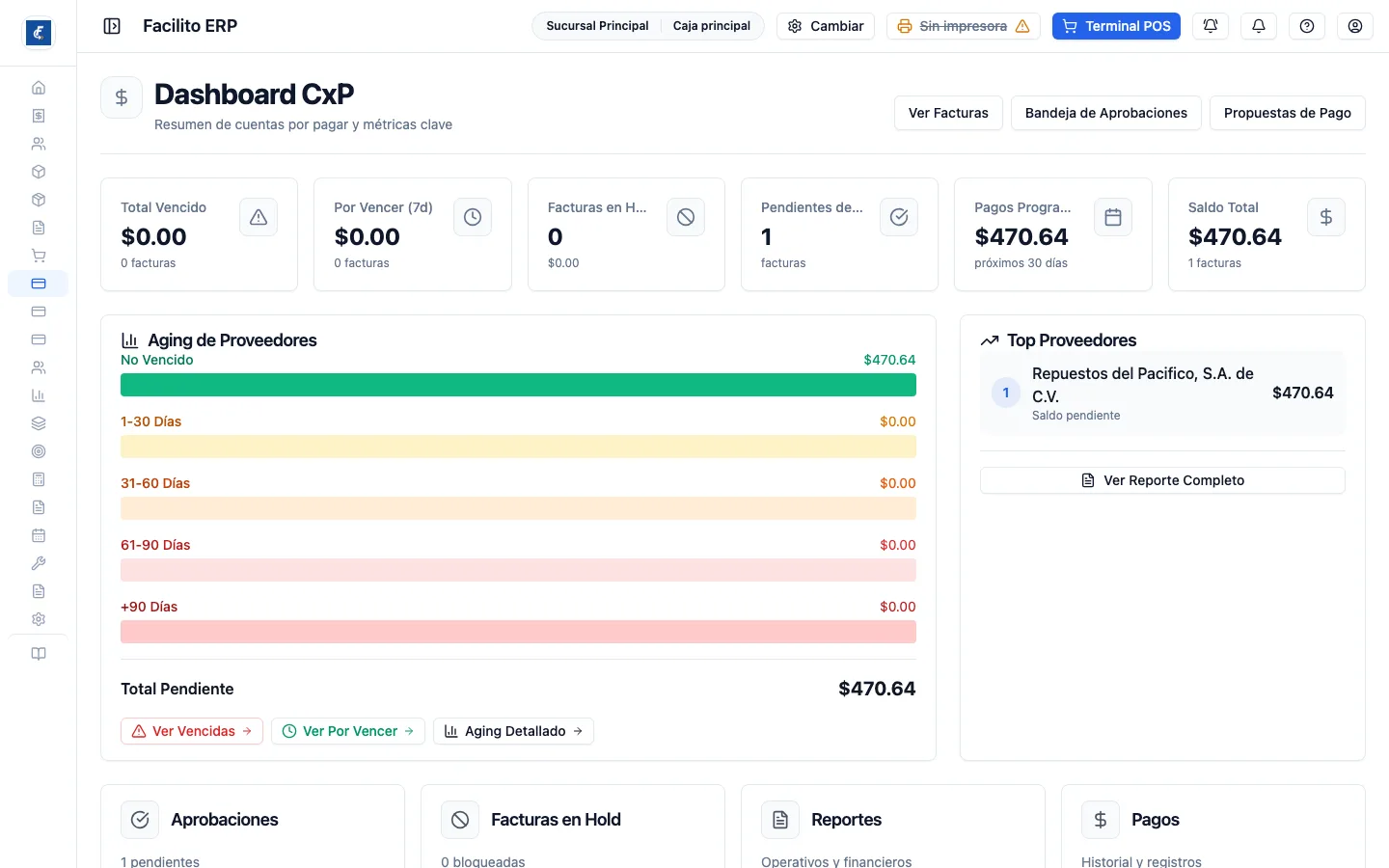Open the wrench tools sidebar icon

(39, 563)
